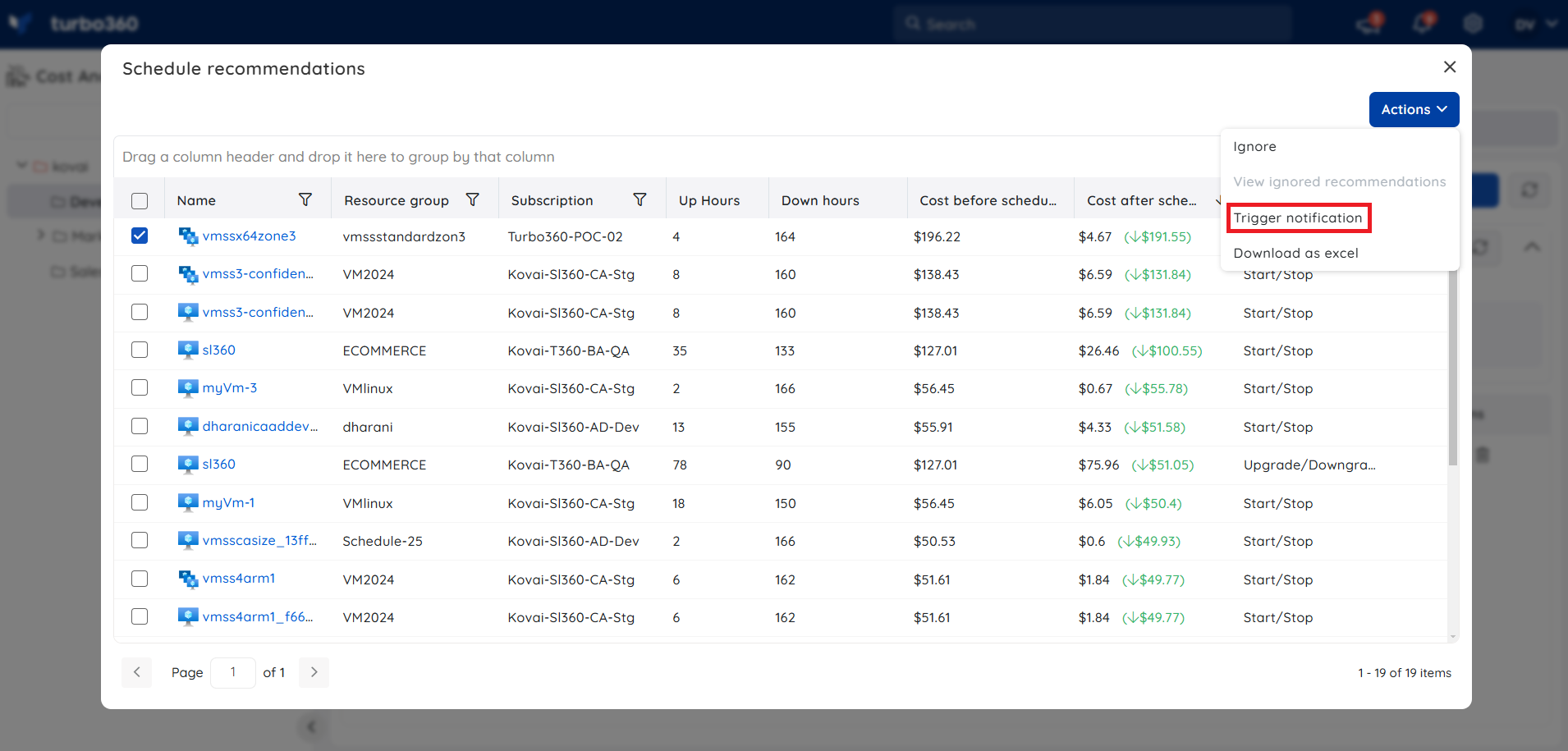This screenshot has width=1568, height=751.
Task: Open the Name column filter
Action: click(305, 199)
